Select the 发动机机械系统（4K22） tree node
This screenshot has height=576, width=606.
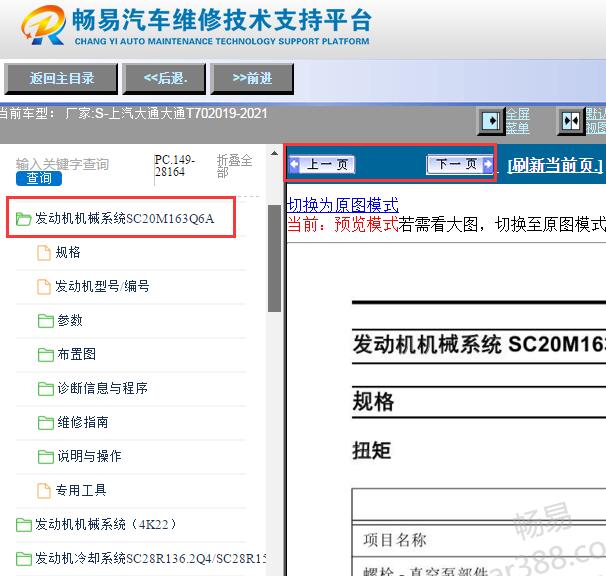106,525
